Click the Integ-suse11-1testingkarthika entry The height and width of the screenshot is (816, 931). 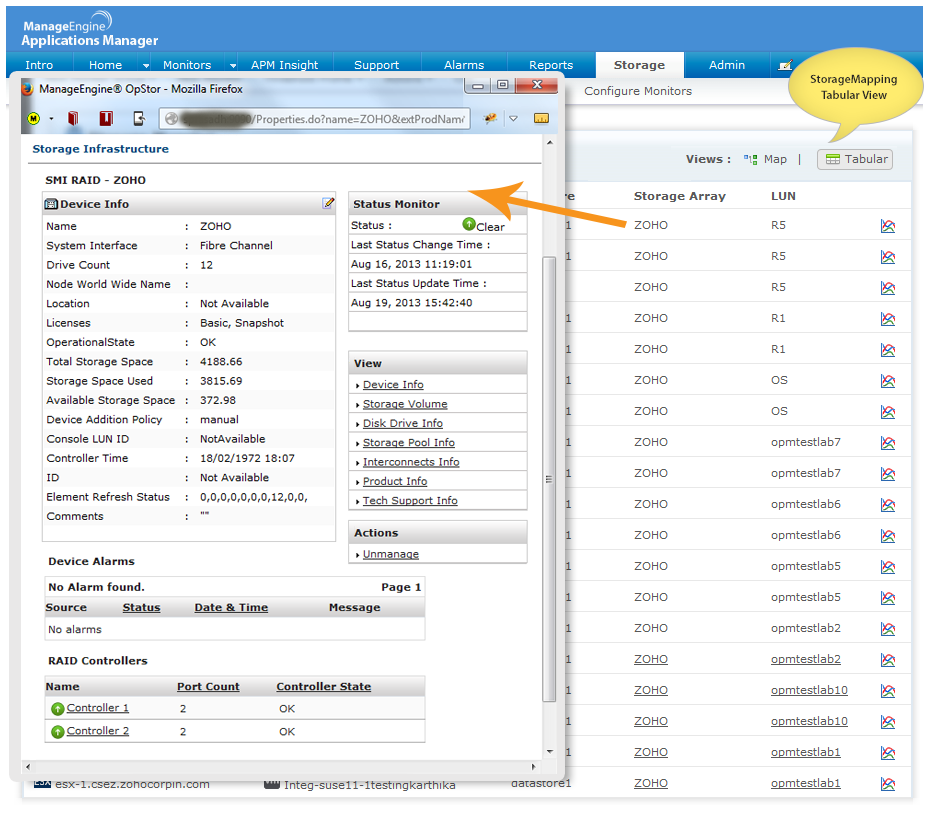click(369, 785)
